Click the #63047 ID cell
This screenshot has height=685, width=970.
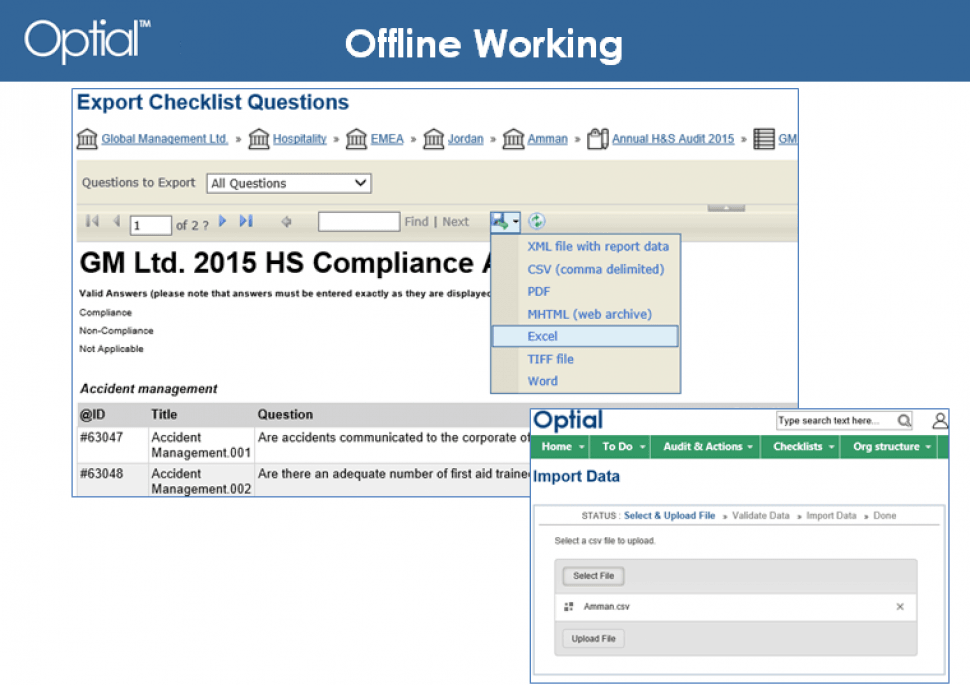click(x=113, y=444)
